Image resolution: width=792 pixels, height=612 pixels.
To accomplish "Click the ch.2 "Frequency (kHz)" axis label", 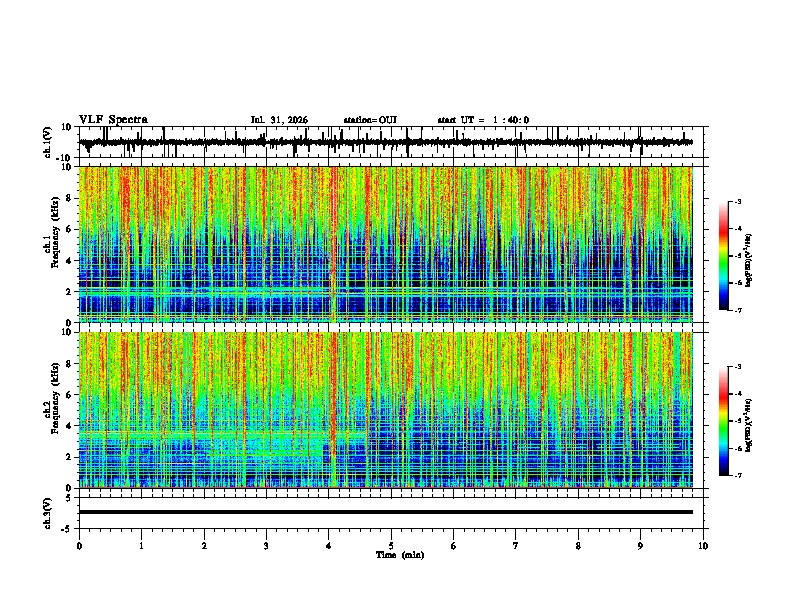I will click(x=55, y=398).
